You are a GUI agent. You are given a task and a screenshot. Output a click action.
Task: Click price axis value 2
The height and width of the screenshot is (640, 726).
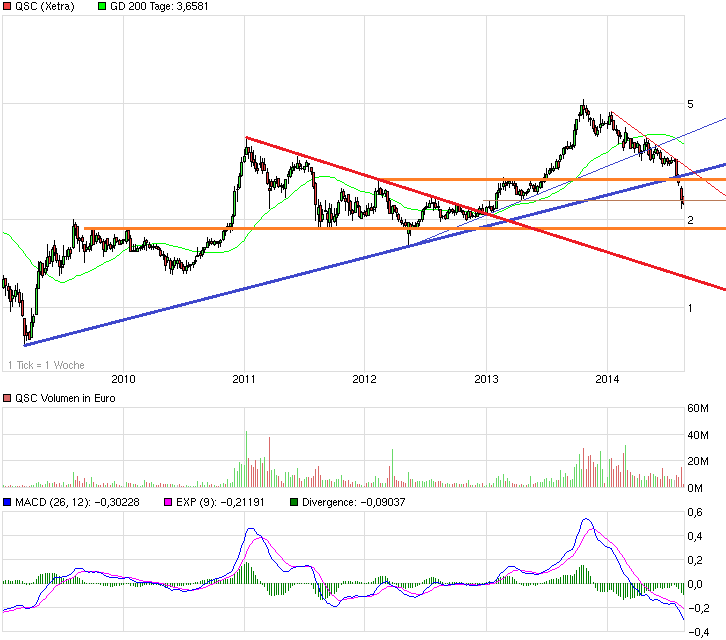point(690,220)
